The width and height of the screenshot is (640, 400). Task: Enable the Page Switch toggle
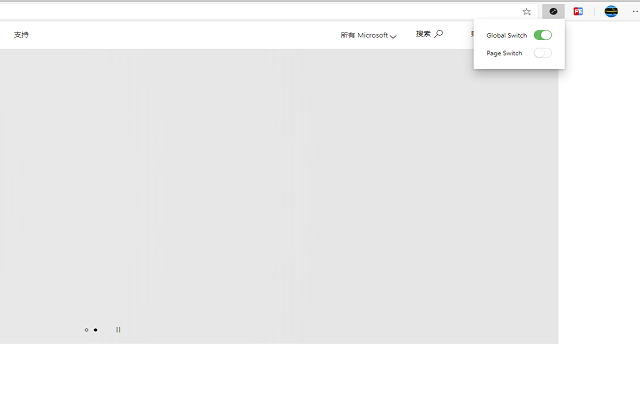(x=542, y=53)
